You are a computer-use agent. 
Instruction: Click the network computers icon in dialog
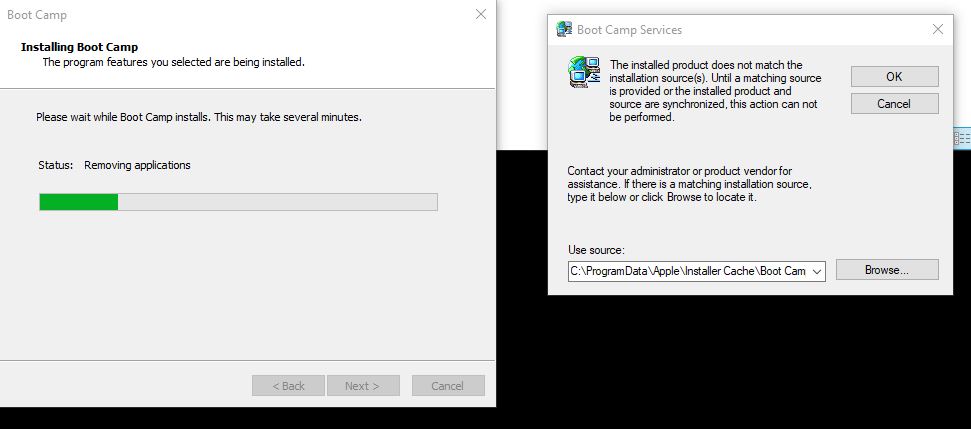click(585, 72)
